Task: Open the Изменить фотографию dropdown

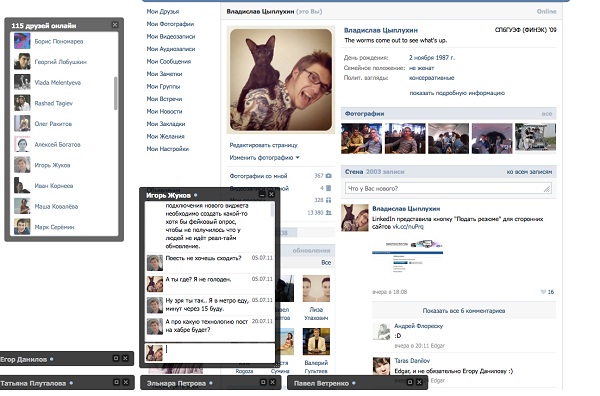Action: [x=264, y=158]
